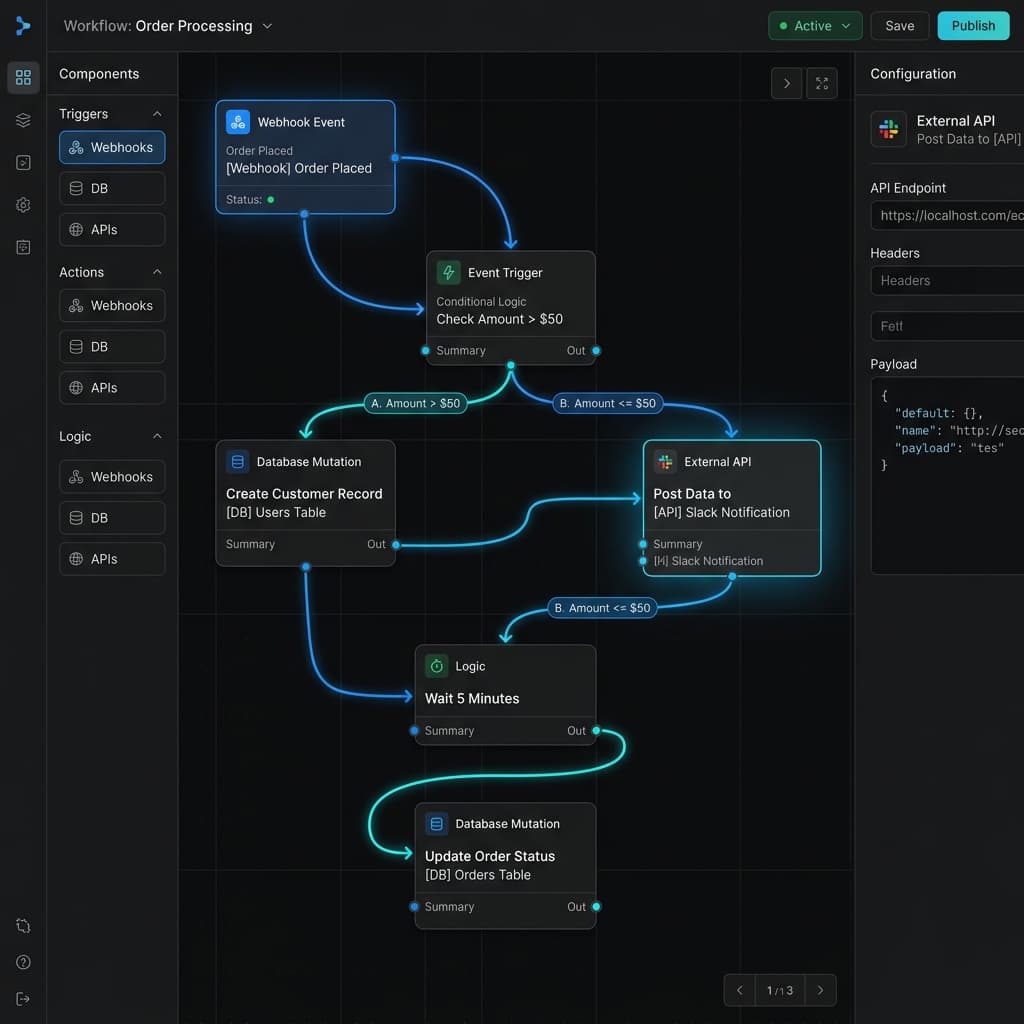Click the '1/13' page indicator
Image resolution: width=1024 pixels, height=1024 pixels.
(x=780, y=991)
